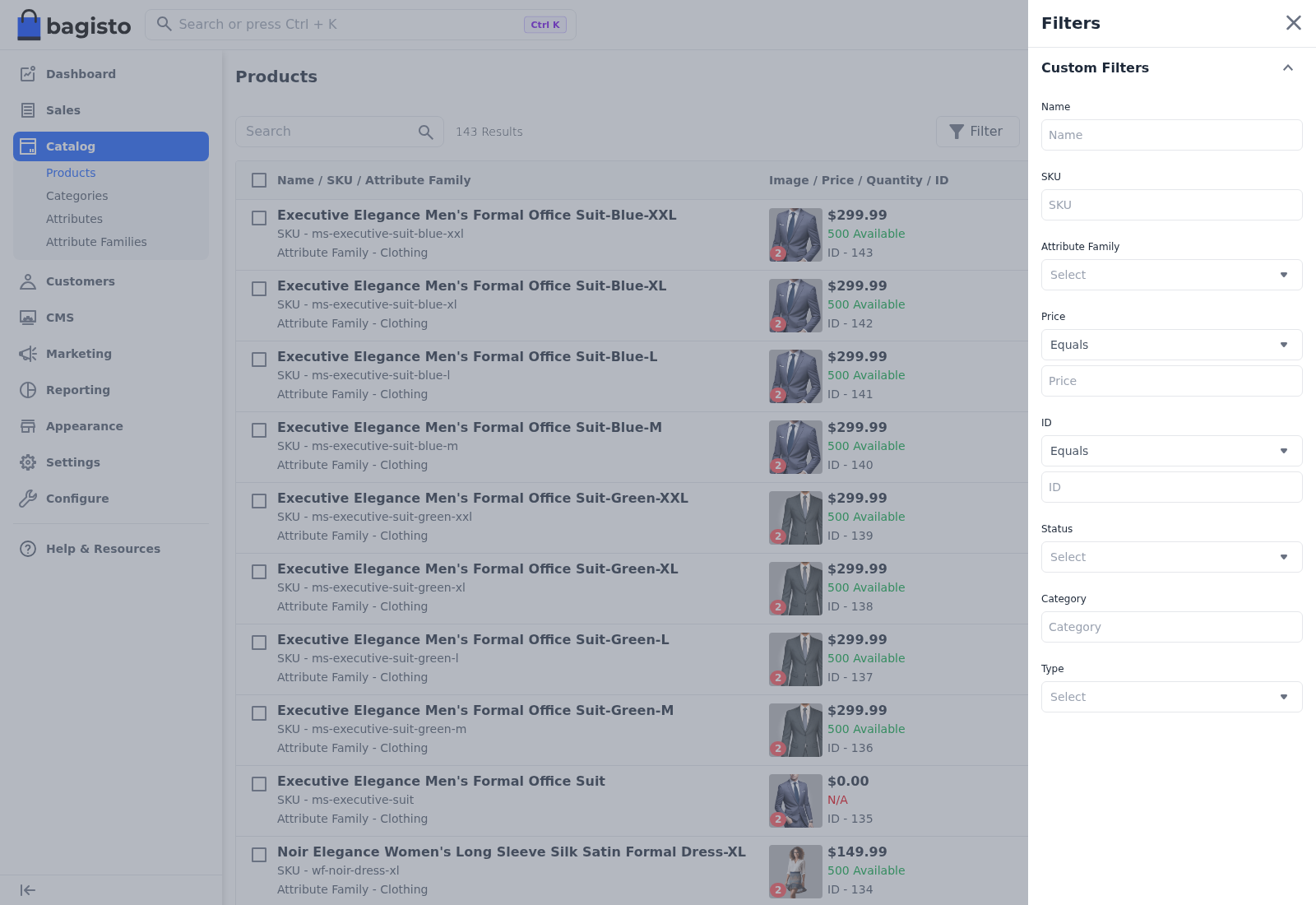This screenshot has height=905, width=1316.
Task: Focus the Name filter field
Action: point(1171,135)
